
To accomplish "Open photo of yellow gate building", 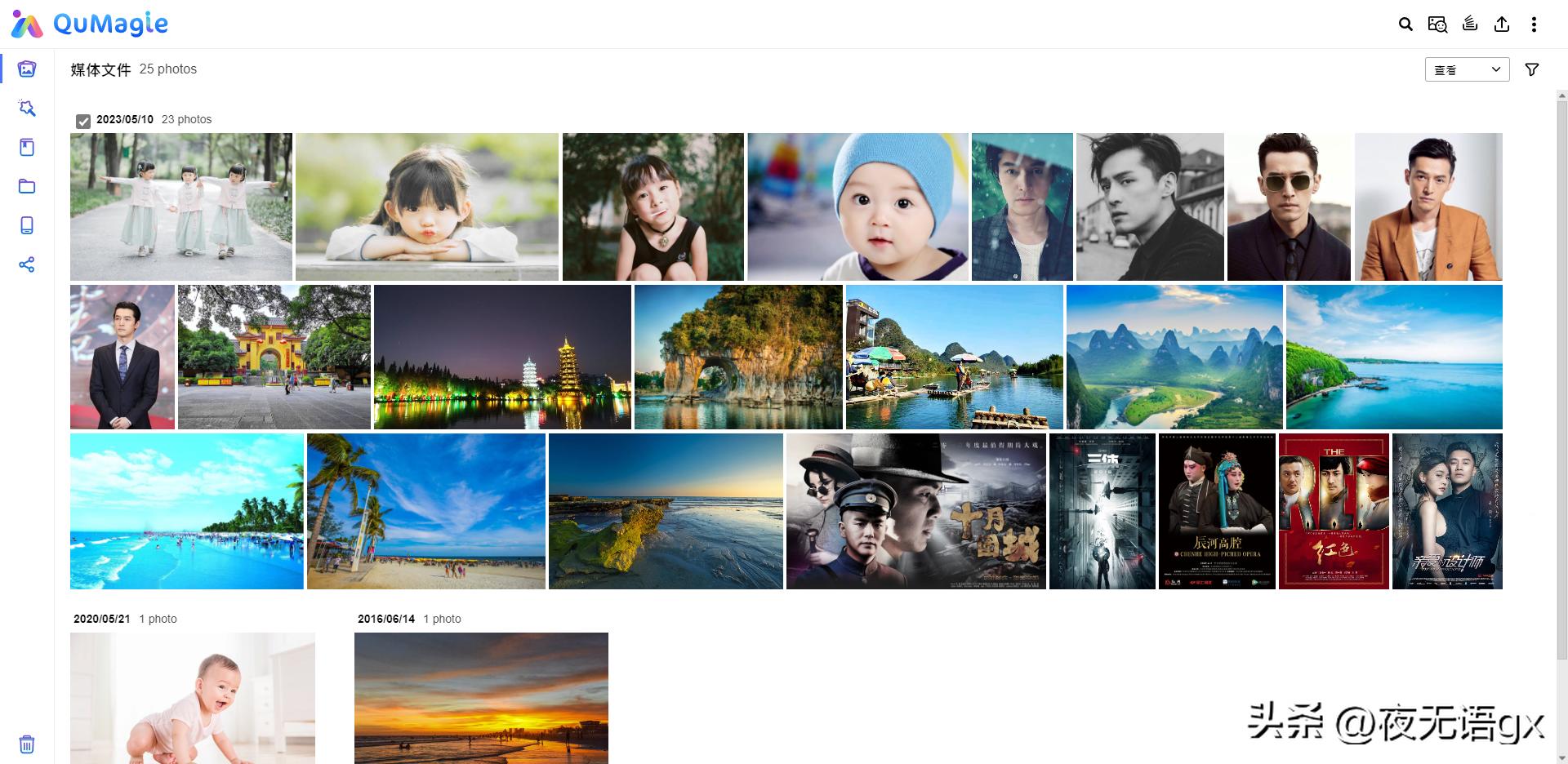I will click(274, 357).
